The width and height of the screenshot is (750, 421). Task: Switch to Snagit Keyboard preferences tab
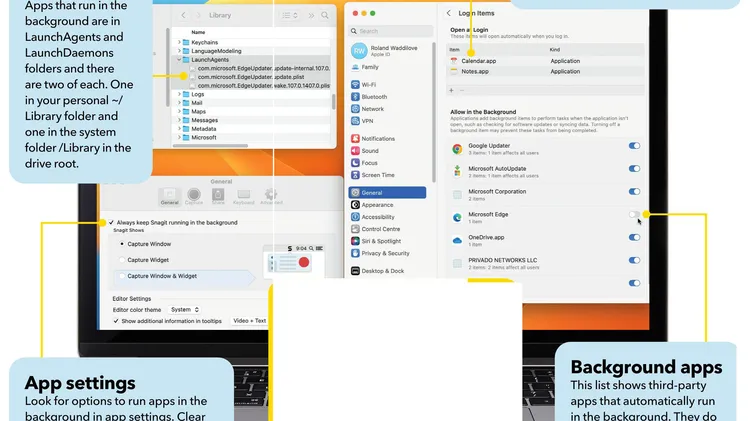tap(243, 197)
